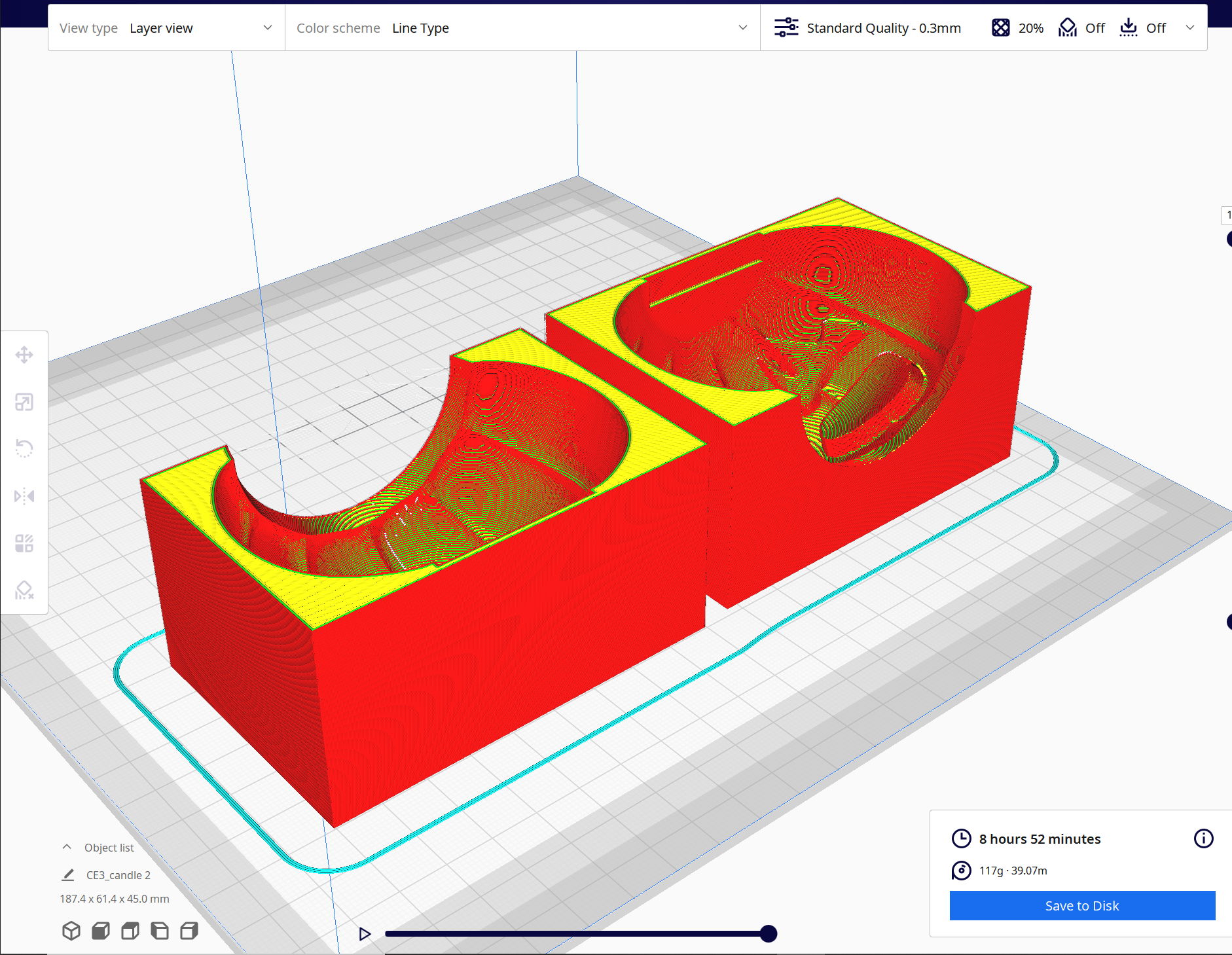Click the adhesion 'Off' label
Screen dimensions: 1232x955
click(1156, 28)
